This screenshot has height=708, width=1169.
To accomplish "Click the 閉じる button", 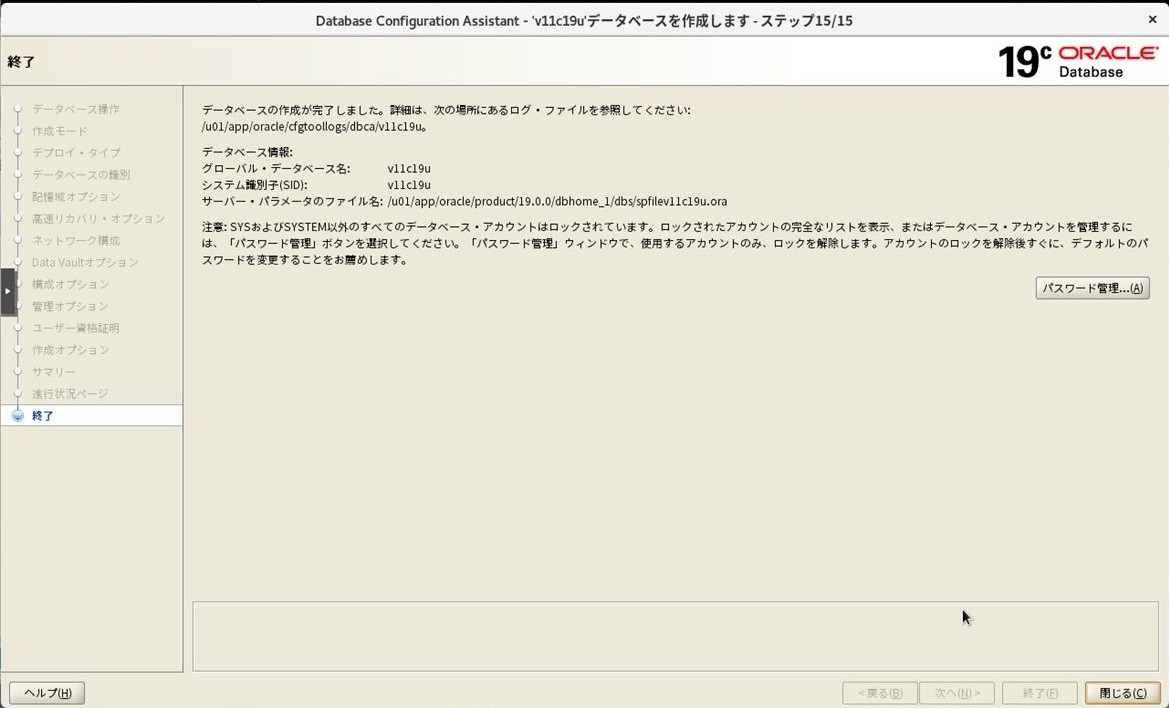I will click(1122, 693).
